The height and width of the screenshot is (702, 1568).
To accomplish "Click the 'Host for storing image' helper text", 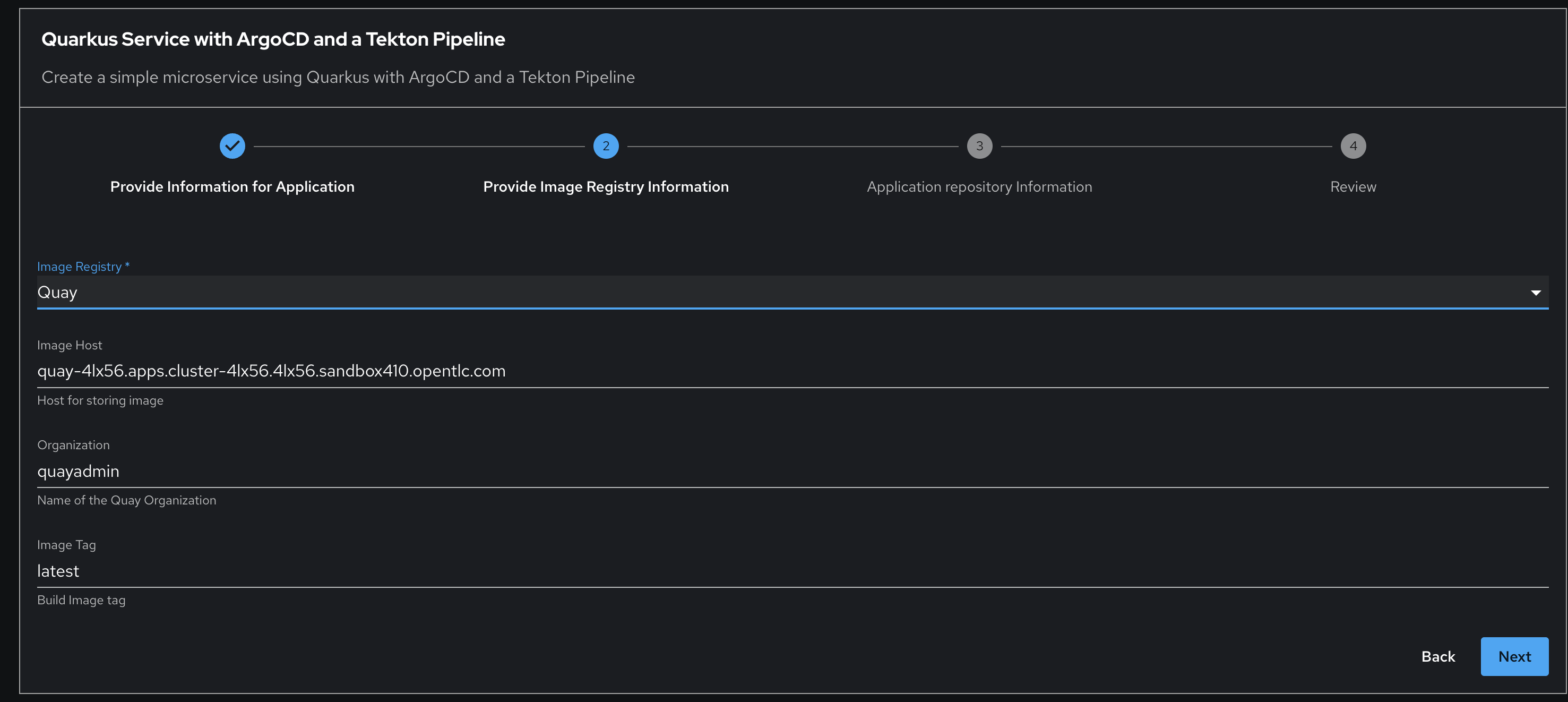I will pyautogui.click(x=100, y=400).
